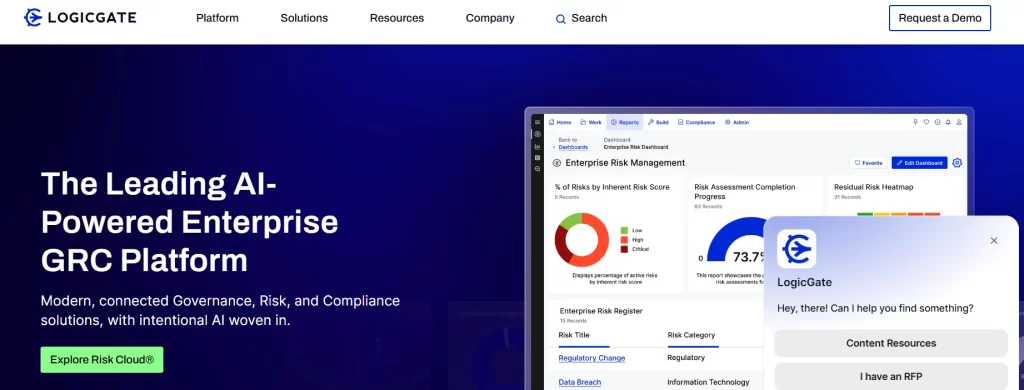The image size is (1024, 390).
Task: Open the Solutions menu
Action: 304,18
